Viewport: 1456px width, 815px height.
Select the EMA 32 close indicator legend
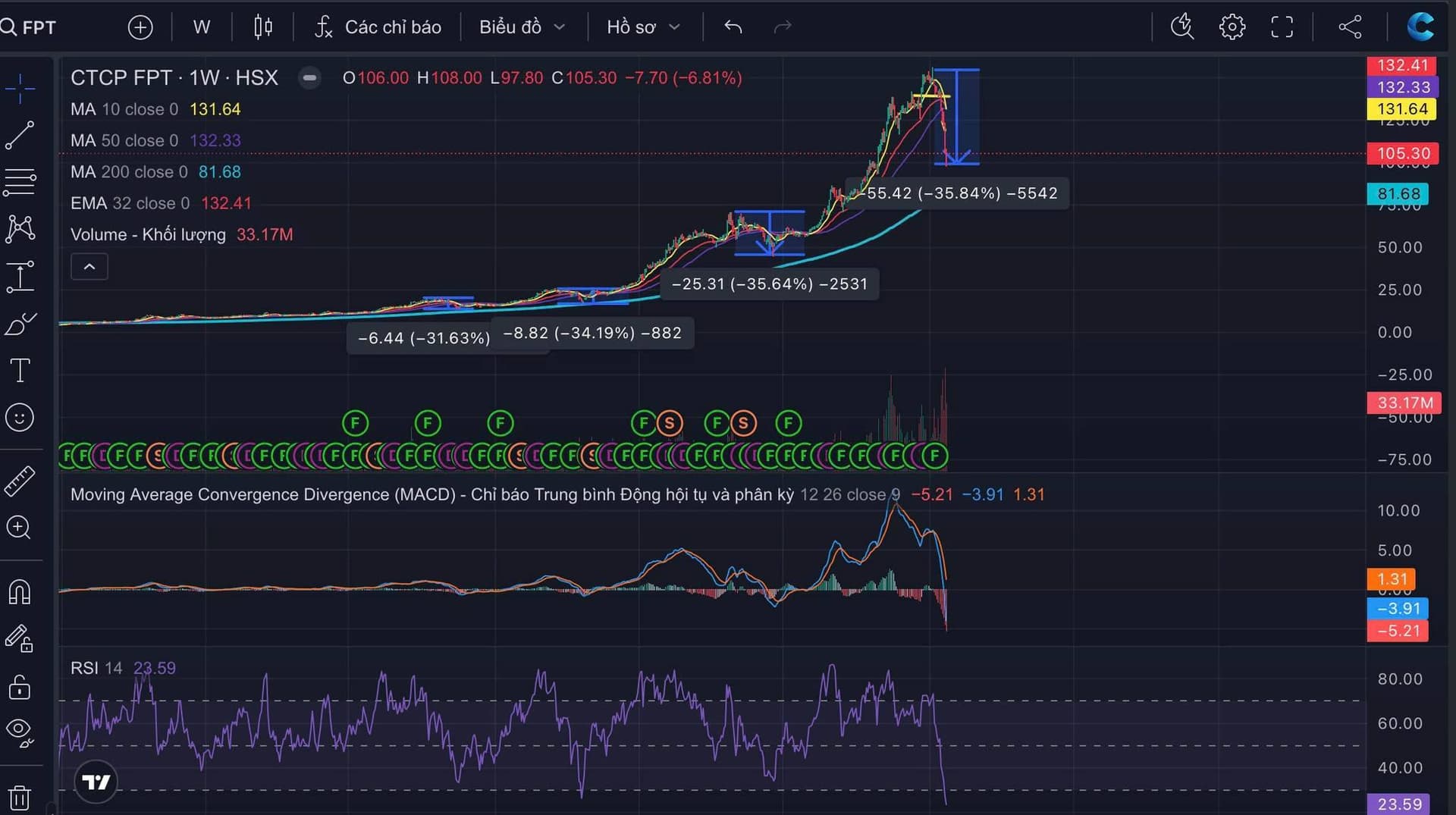(x=161, y=203)
